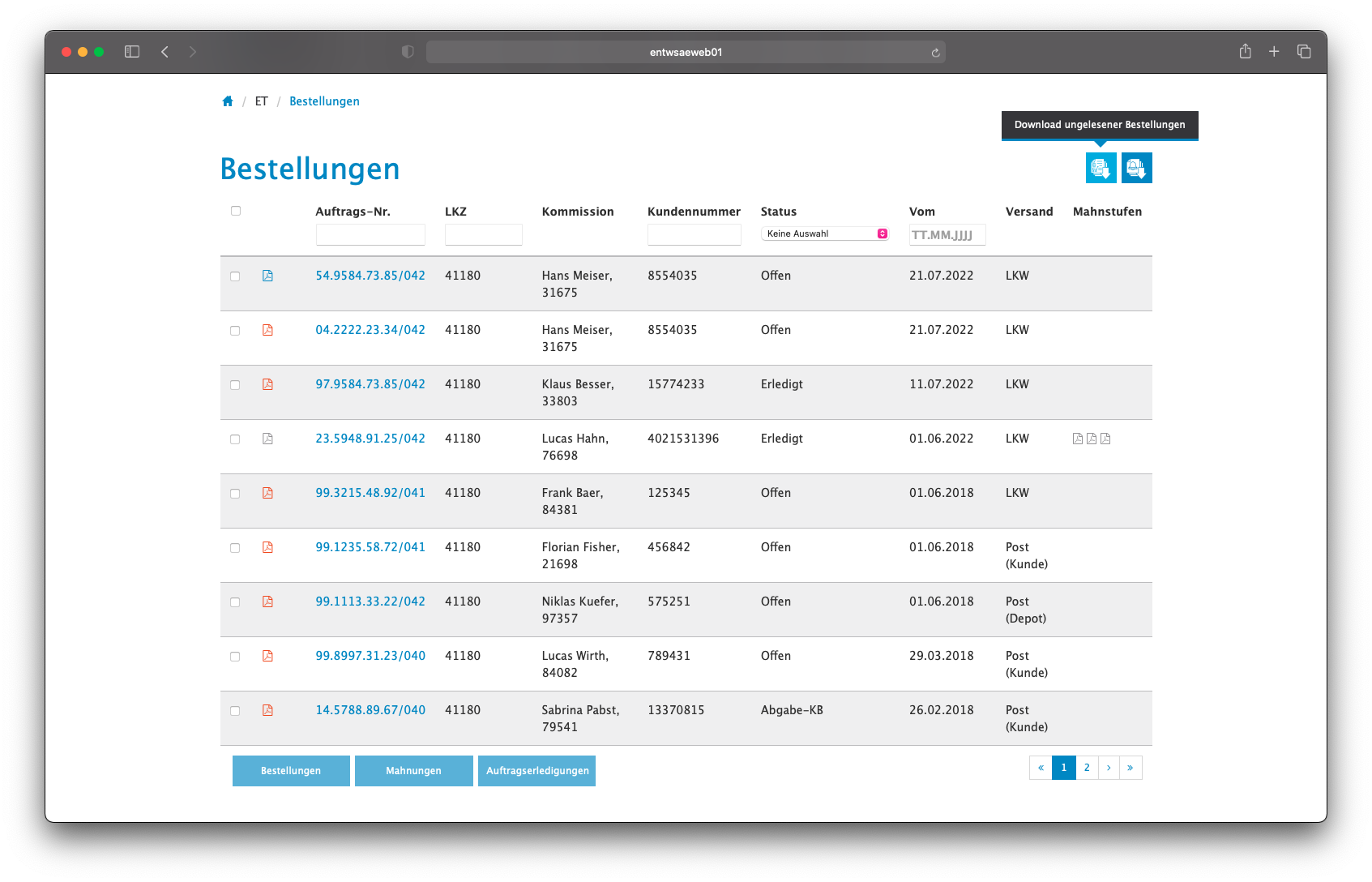1372x882 pixels.
Task: Check the box for order 54.9584.73.85/042
Action: (x=235, y=276)
